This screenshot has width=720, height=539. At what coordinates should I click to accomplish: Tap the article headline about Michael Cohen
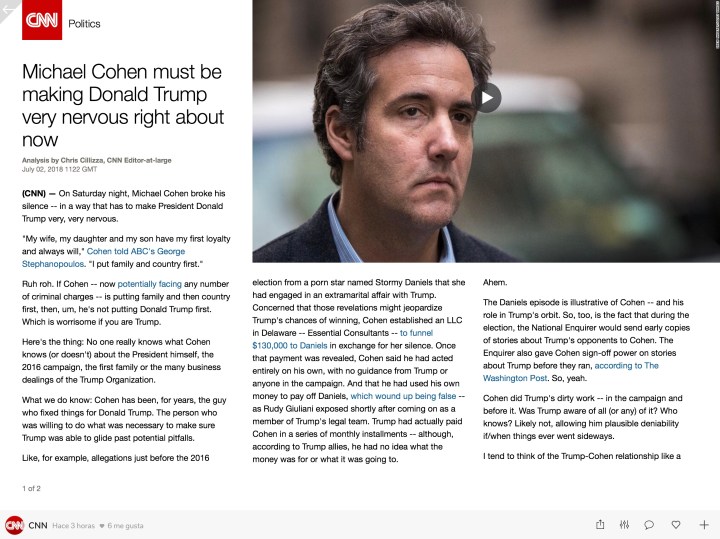(123, 105)
